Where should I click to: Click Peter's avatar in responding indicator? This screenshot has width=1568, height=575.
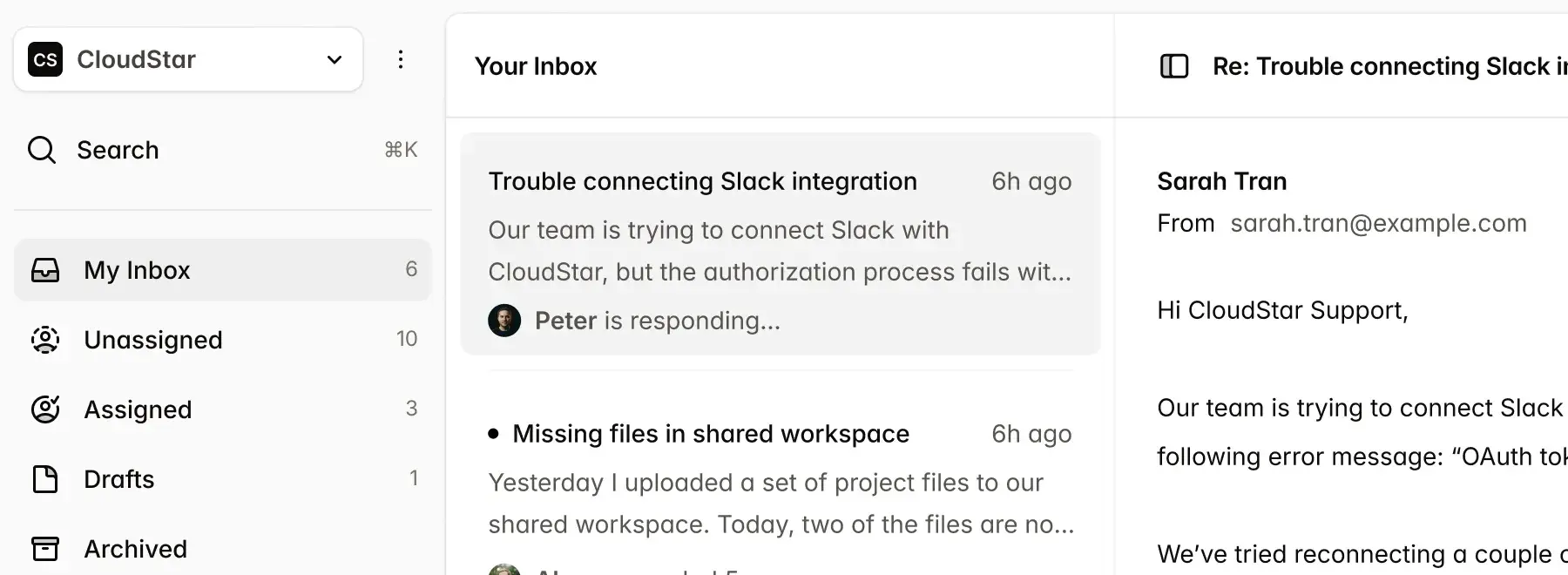tap(504, 321)
